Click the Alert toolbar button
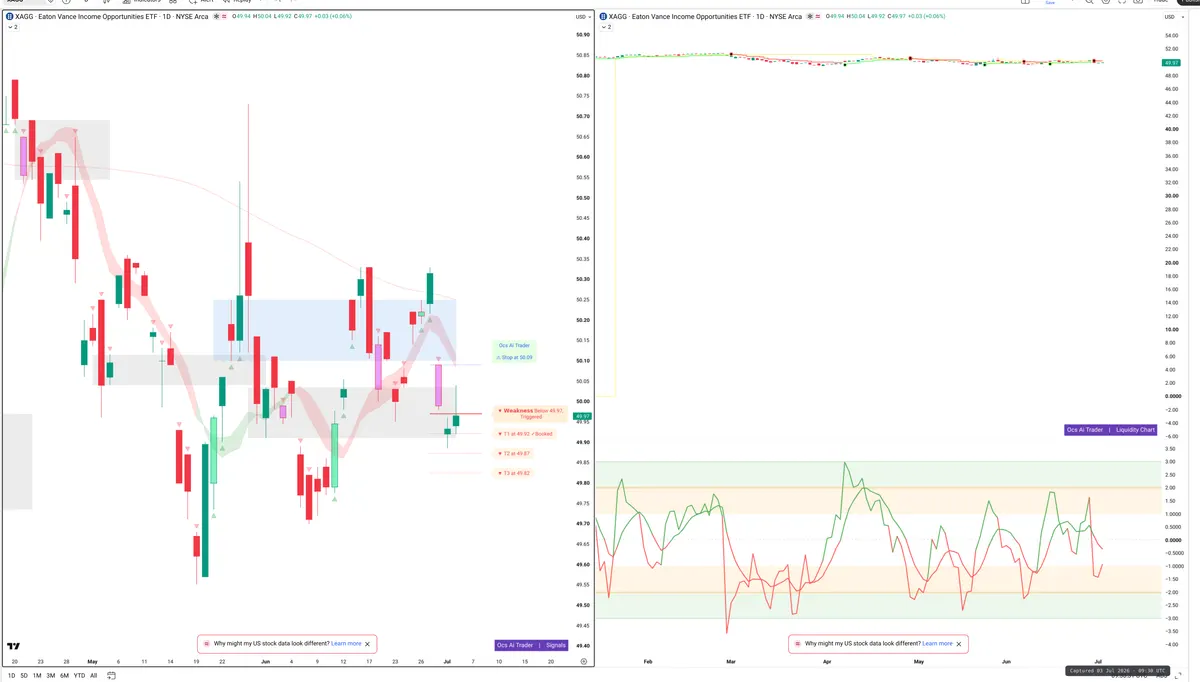Screen dimensions: 1200x682 point(202,2)
